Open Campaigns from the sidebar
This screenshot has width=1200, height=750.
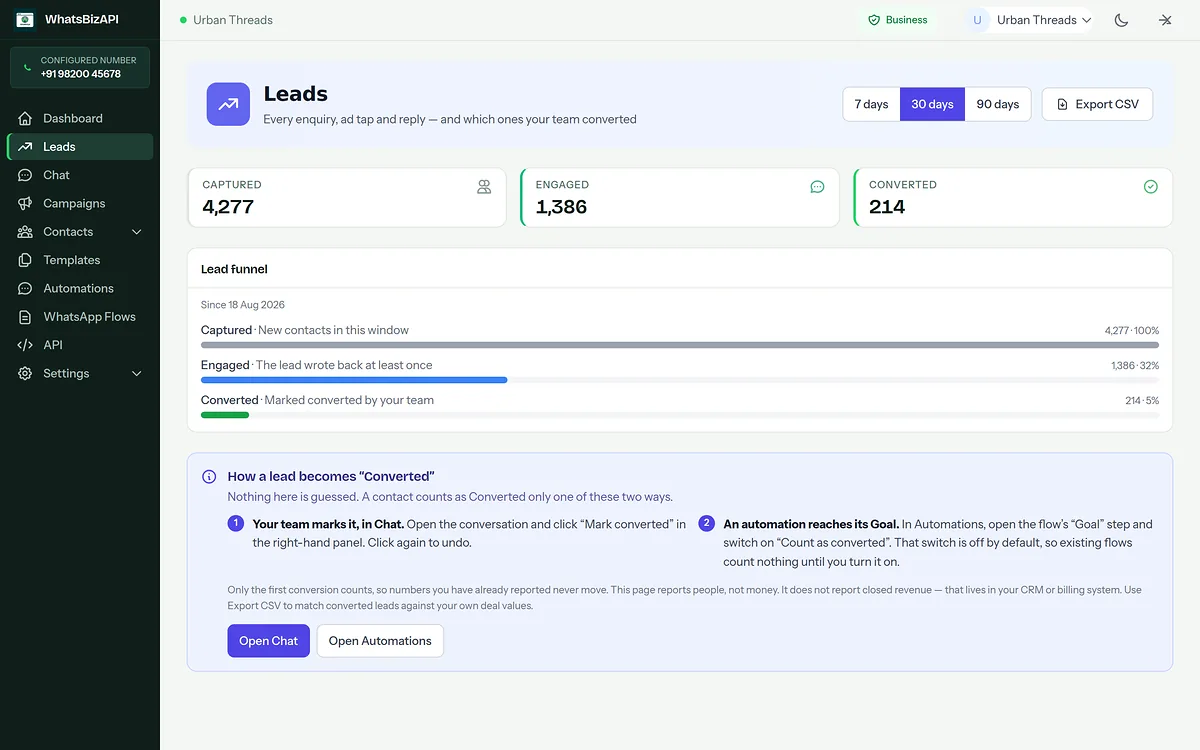(80, 203)
